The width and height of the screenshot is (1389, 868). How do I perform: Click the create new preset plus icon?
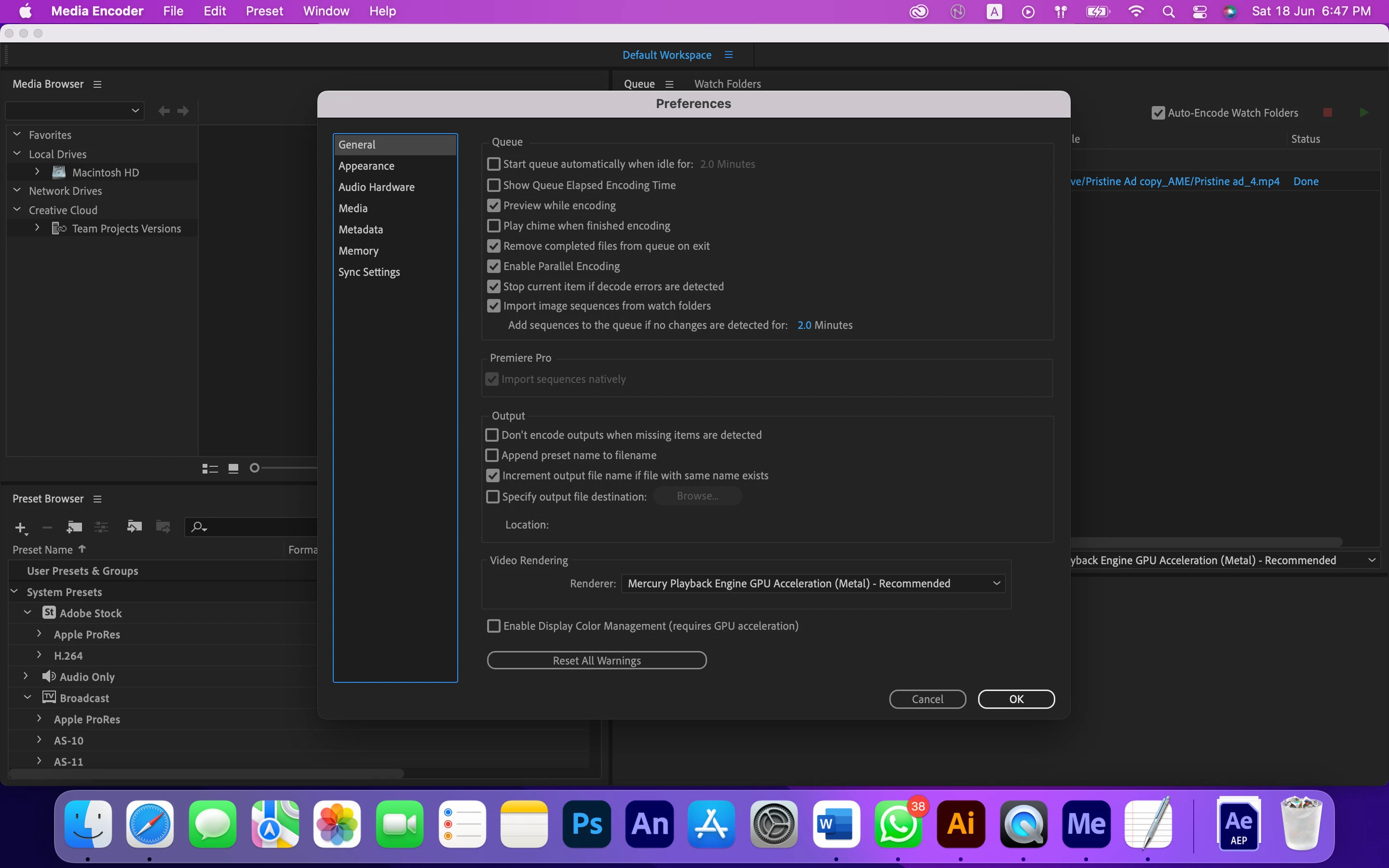tap(21, 527)
